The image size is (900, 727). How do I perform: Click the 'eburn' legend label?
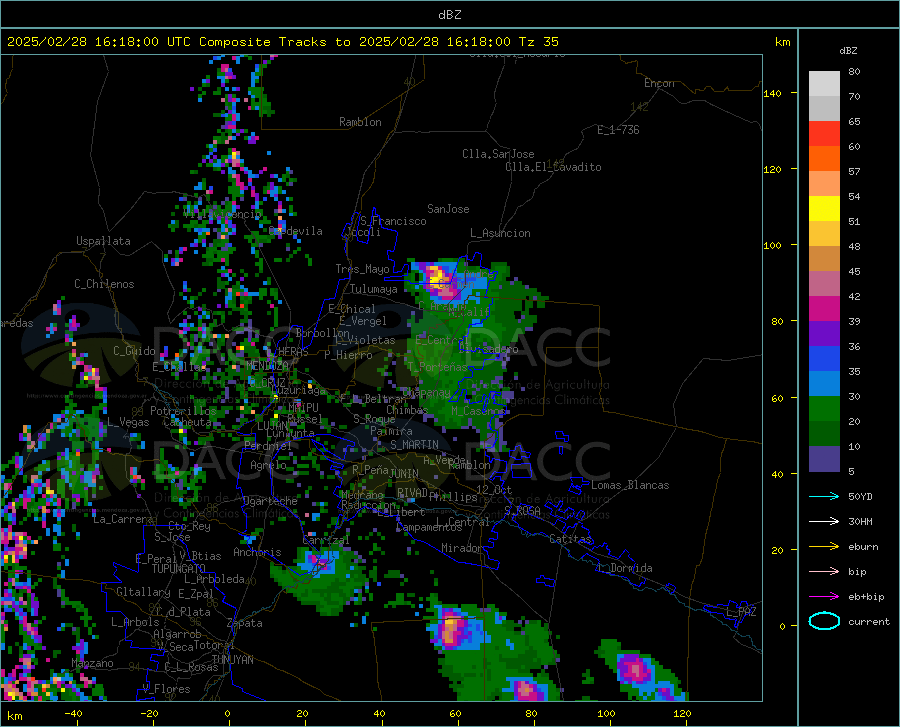click(x=863, y=546)
